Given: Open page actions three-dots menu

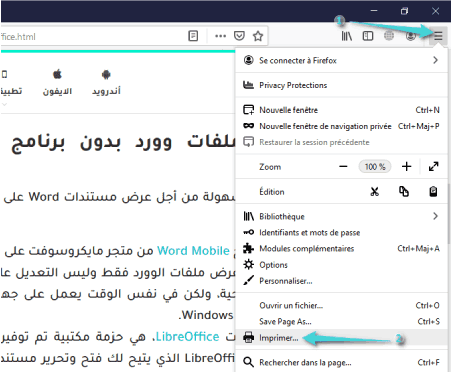Looking at the screenshot, I should tap(220, 36).
